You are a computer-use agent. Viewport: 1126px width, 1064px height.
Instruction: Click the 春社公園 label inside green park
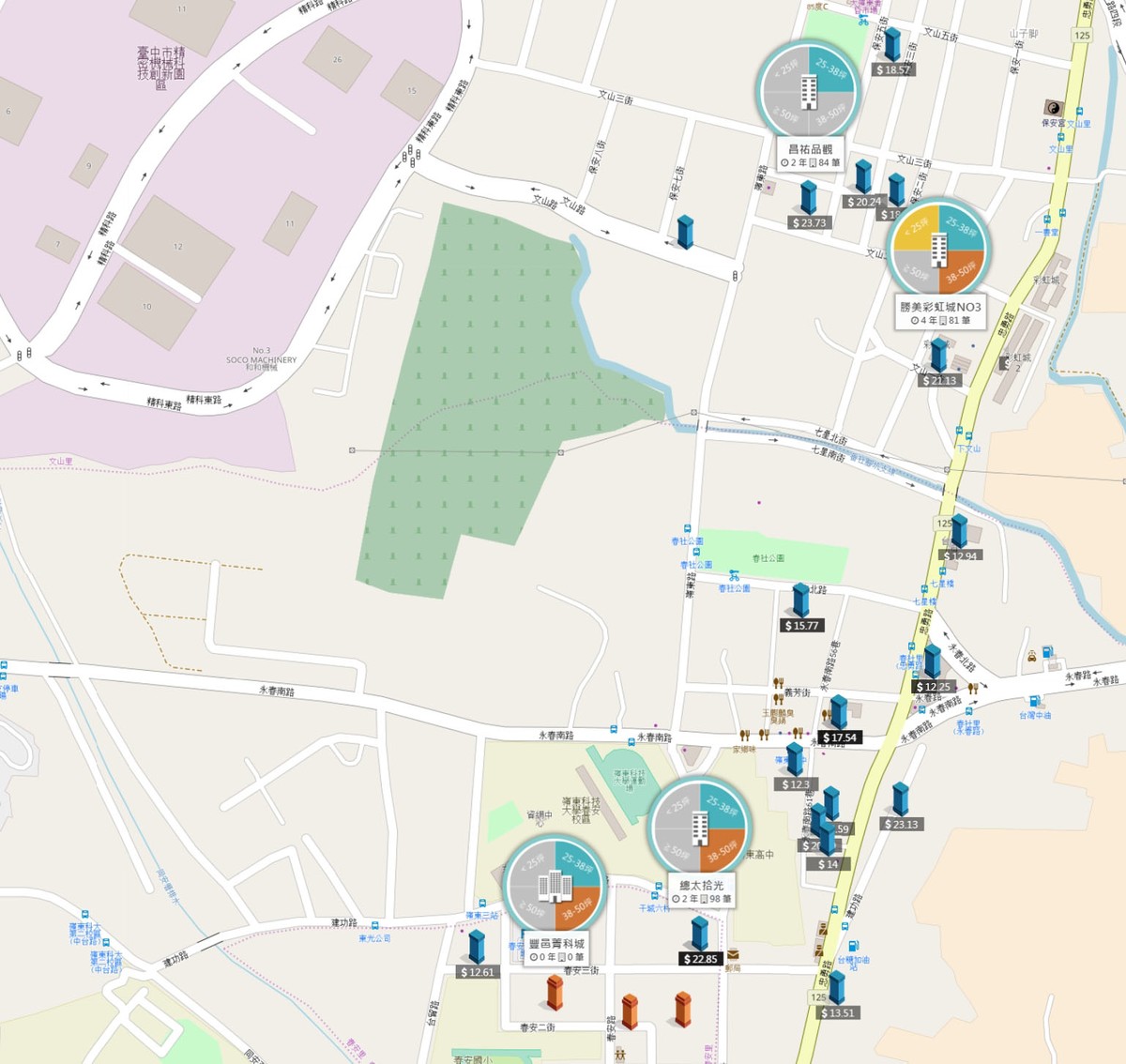pos(768,557)
